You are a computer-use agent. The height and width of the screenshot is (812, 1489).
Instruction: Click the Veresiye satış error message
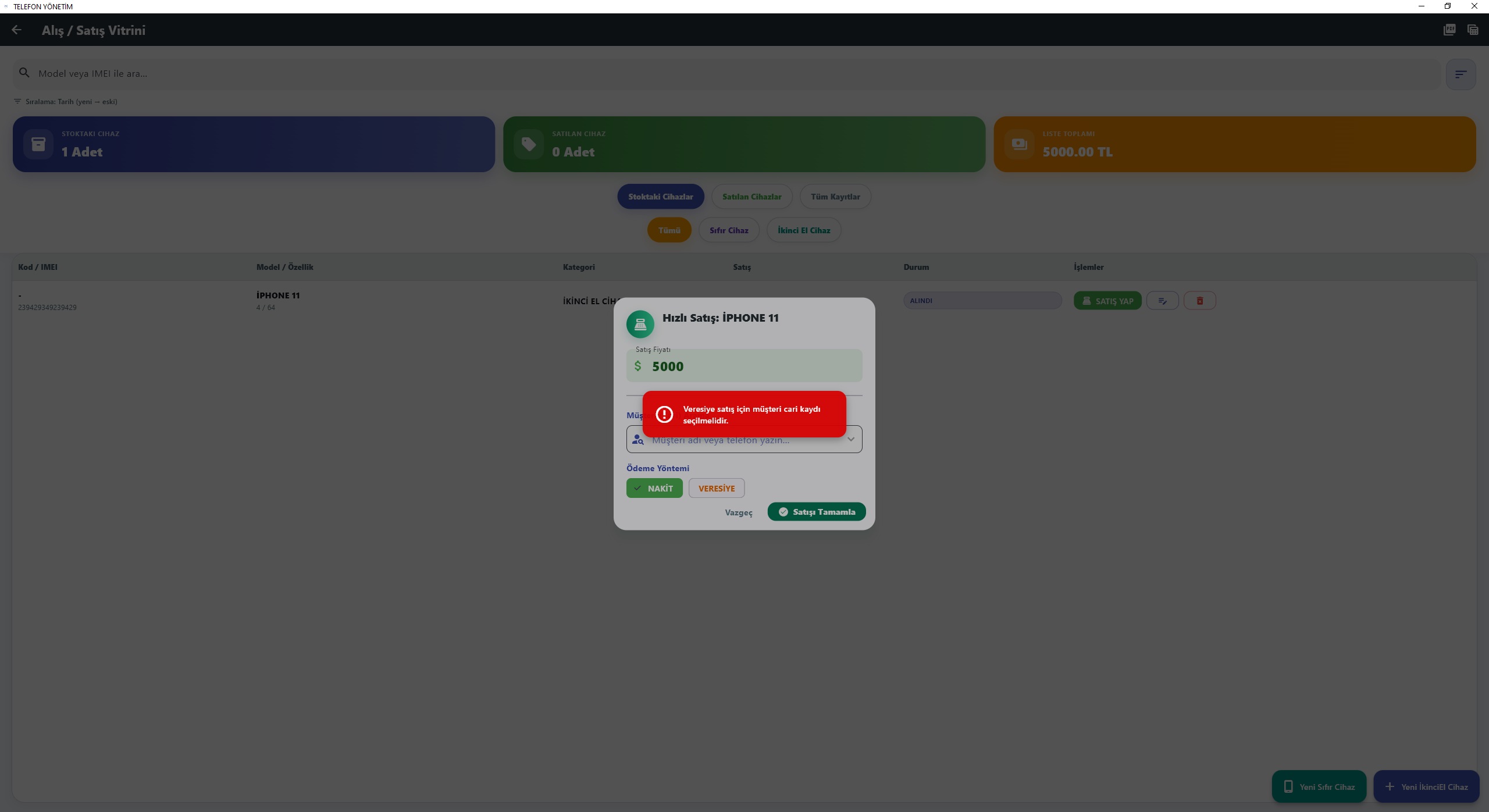(x=751, y=415)
